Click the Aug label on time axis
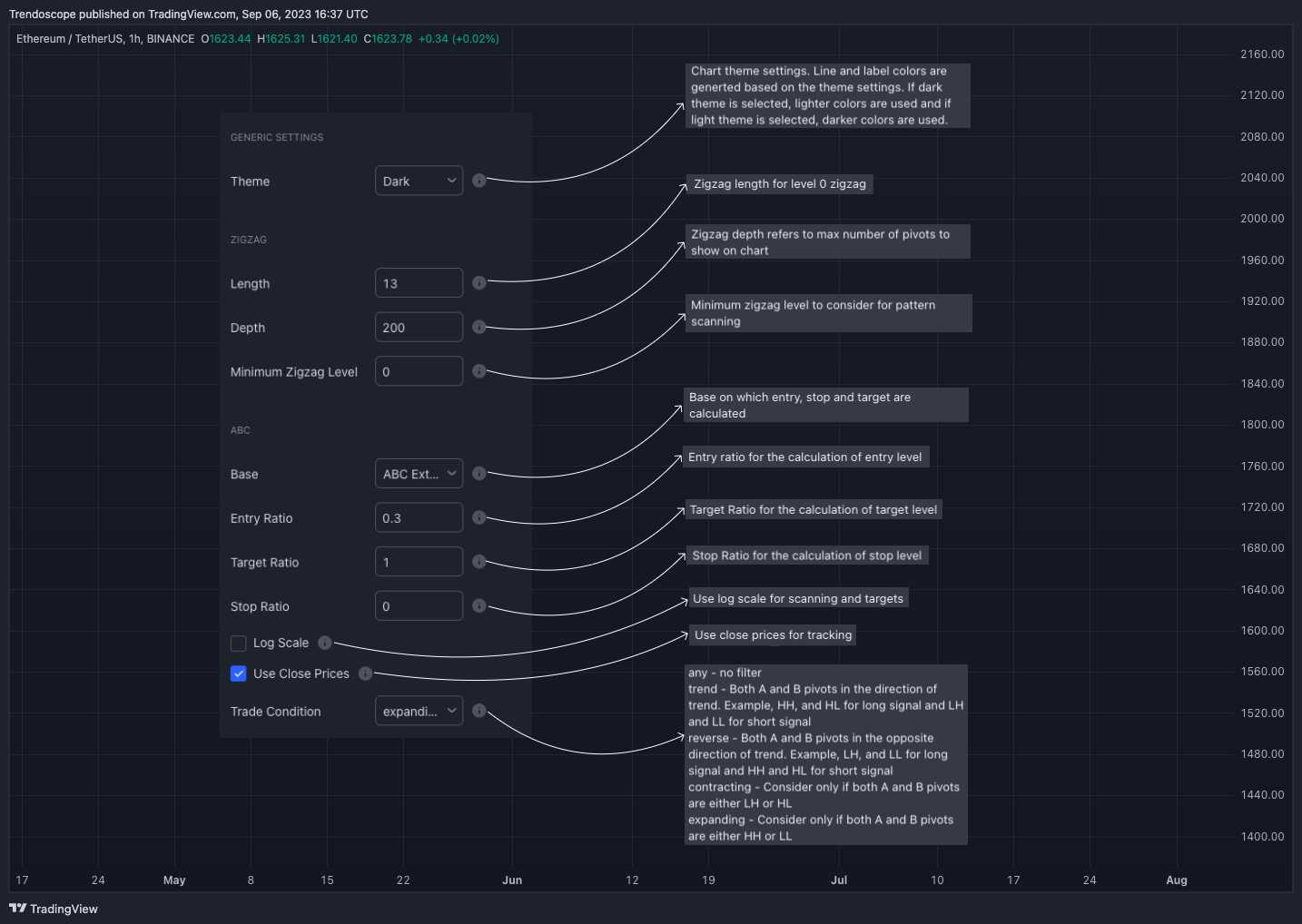This screenshot has width=1302, height=924. coord(1177,880)
